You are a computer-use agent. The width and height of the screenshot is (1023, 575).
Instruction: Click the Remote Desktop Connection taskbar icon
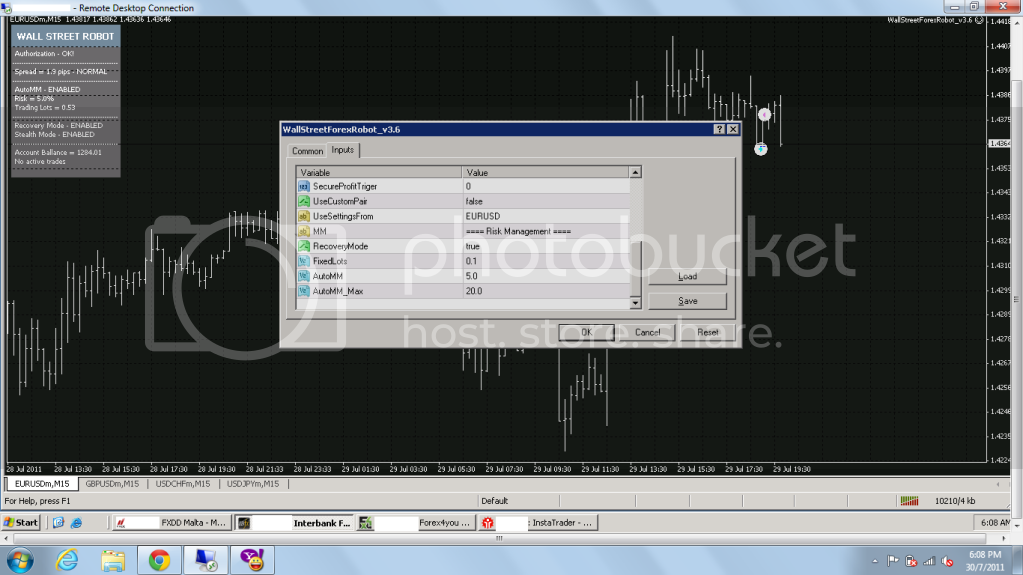[206, 560]
